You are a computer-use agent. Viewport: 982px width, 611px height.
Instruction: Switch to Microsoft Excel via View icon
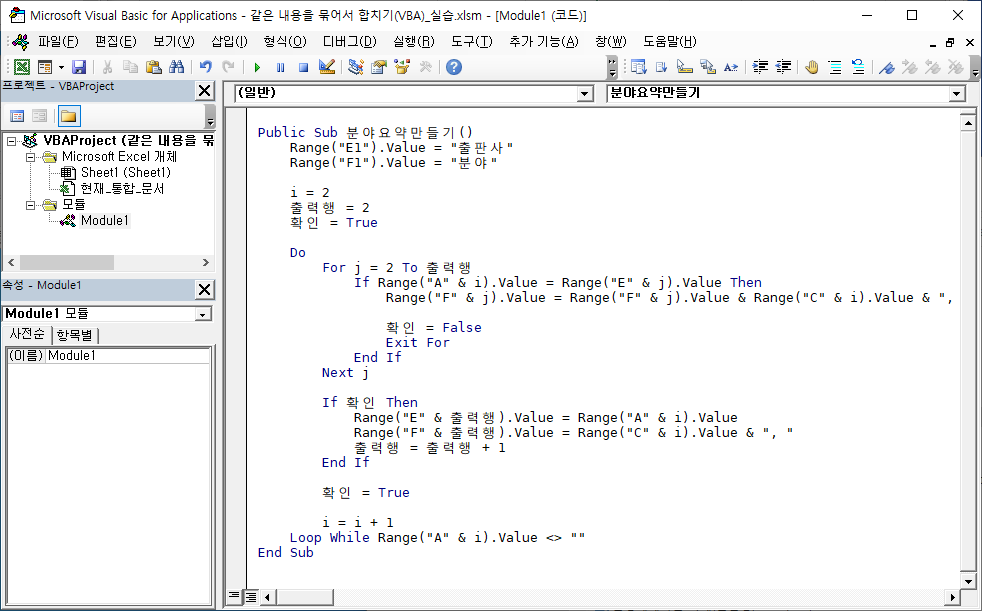coord(23,67)
